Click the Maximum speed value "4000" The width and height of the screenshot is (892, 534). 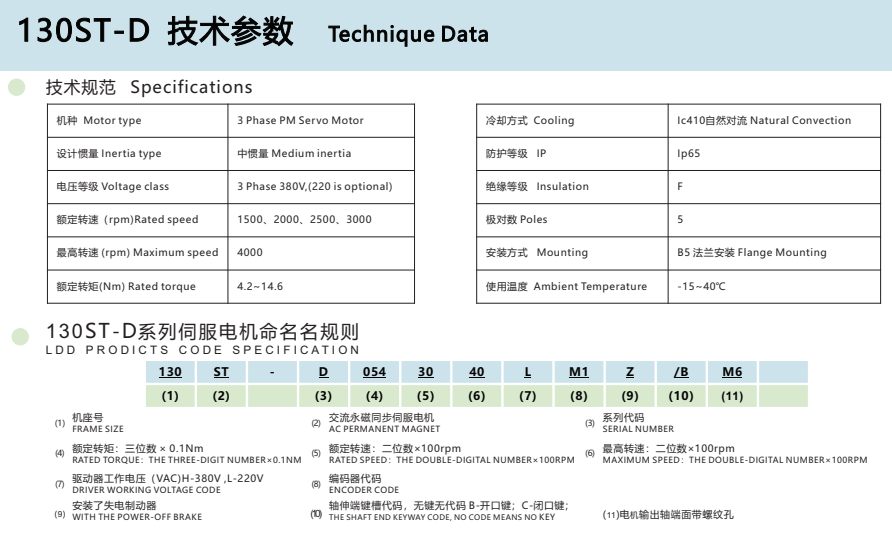tap(250, 252)
